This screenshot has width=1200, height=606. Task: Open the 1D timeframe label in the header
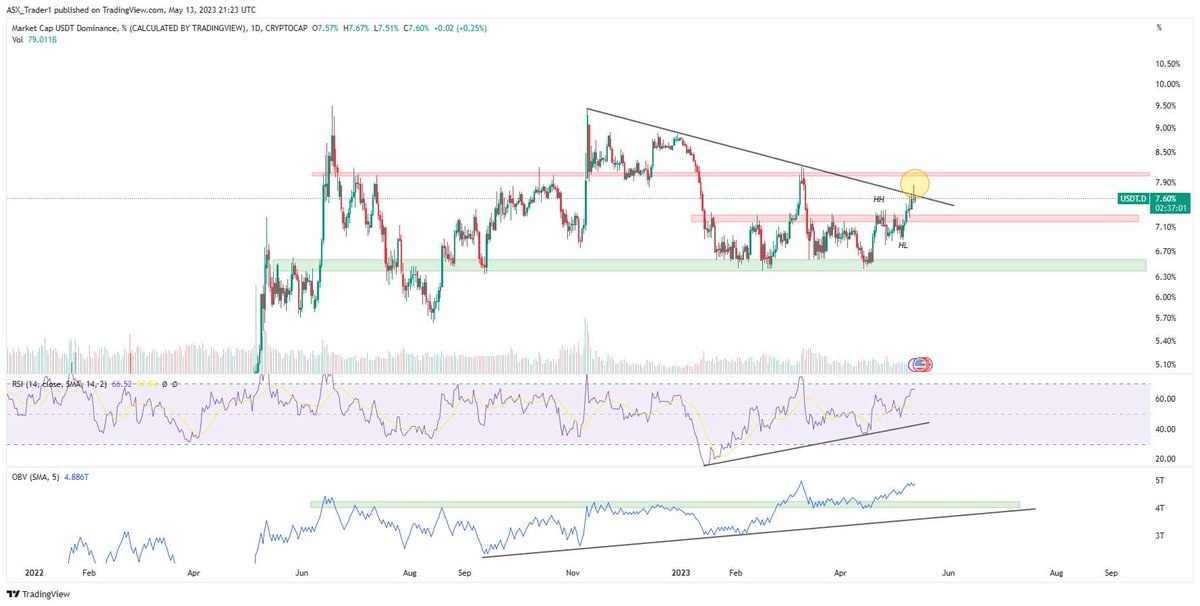253,27
